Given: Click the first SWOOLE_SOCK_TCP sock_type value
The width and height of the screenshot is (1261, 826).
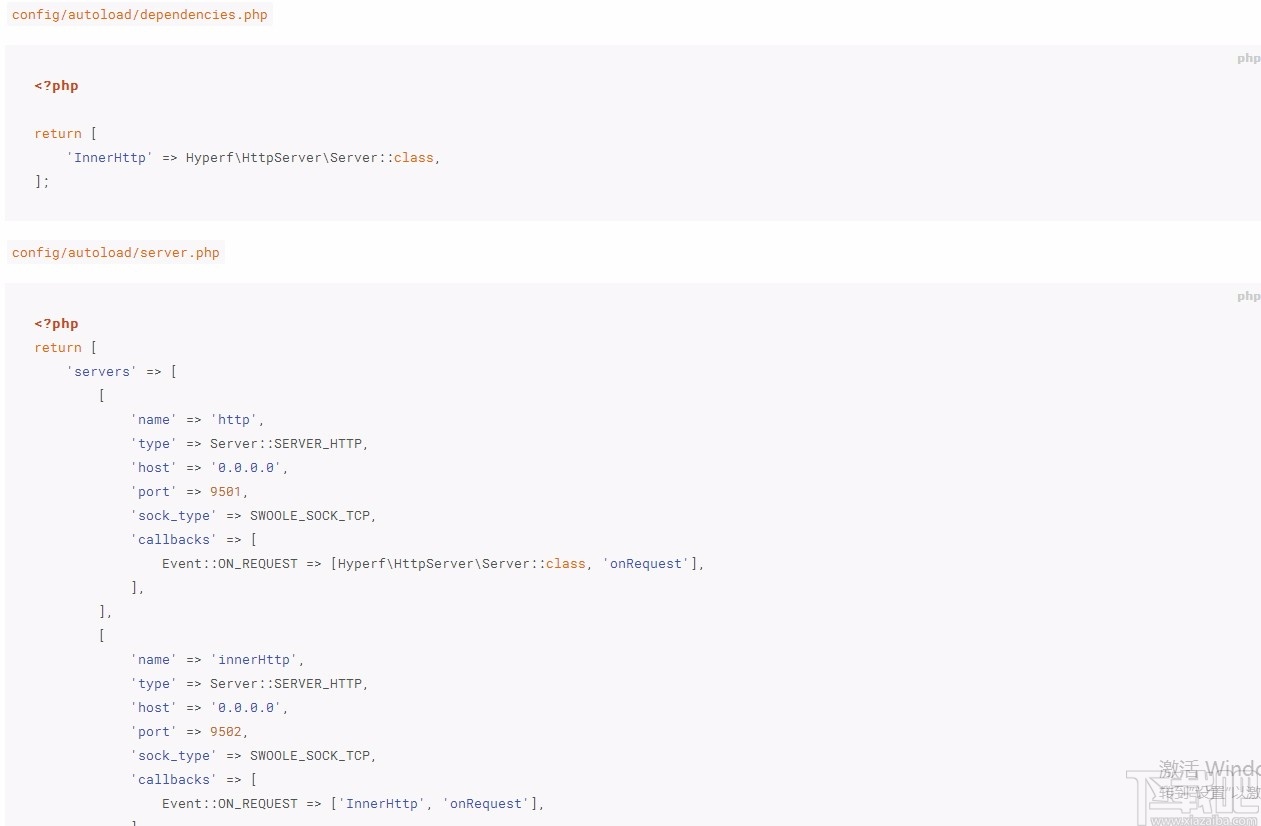Looking at the screenshot, I should click(x=310, y=516).
